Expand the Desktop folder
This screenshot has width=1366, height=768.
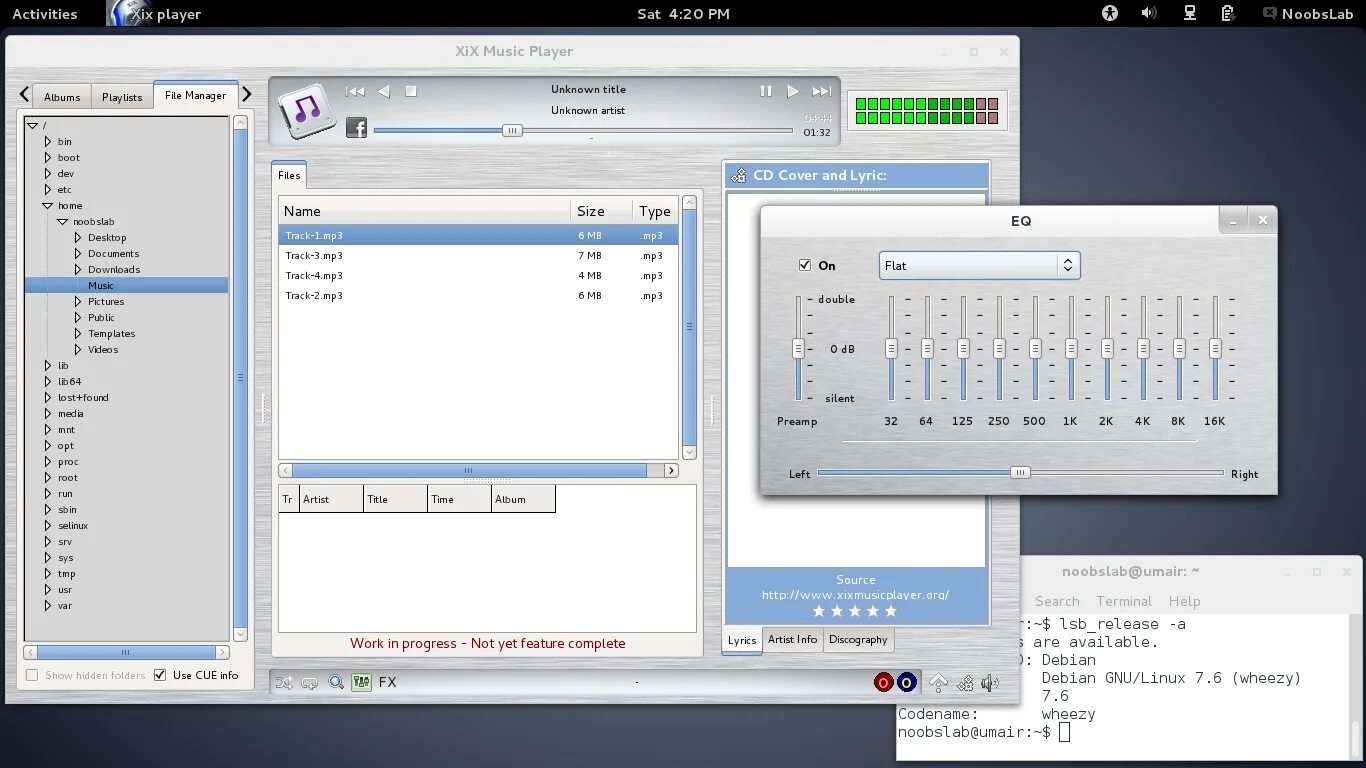[78, 238]
